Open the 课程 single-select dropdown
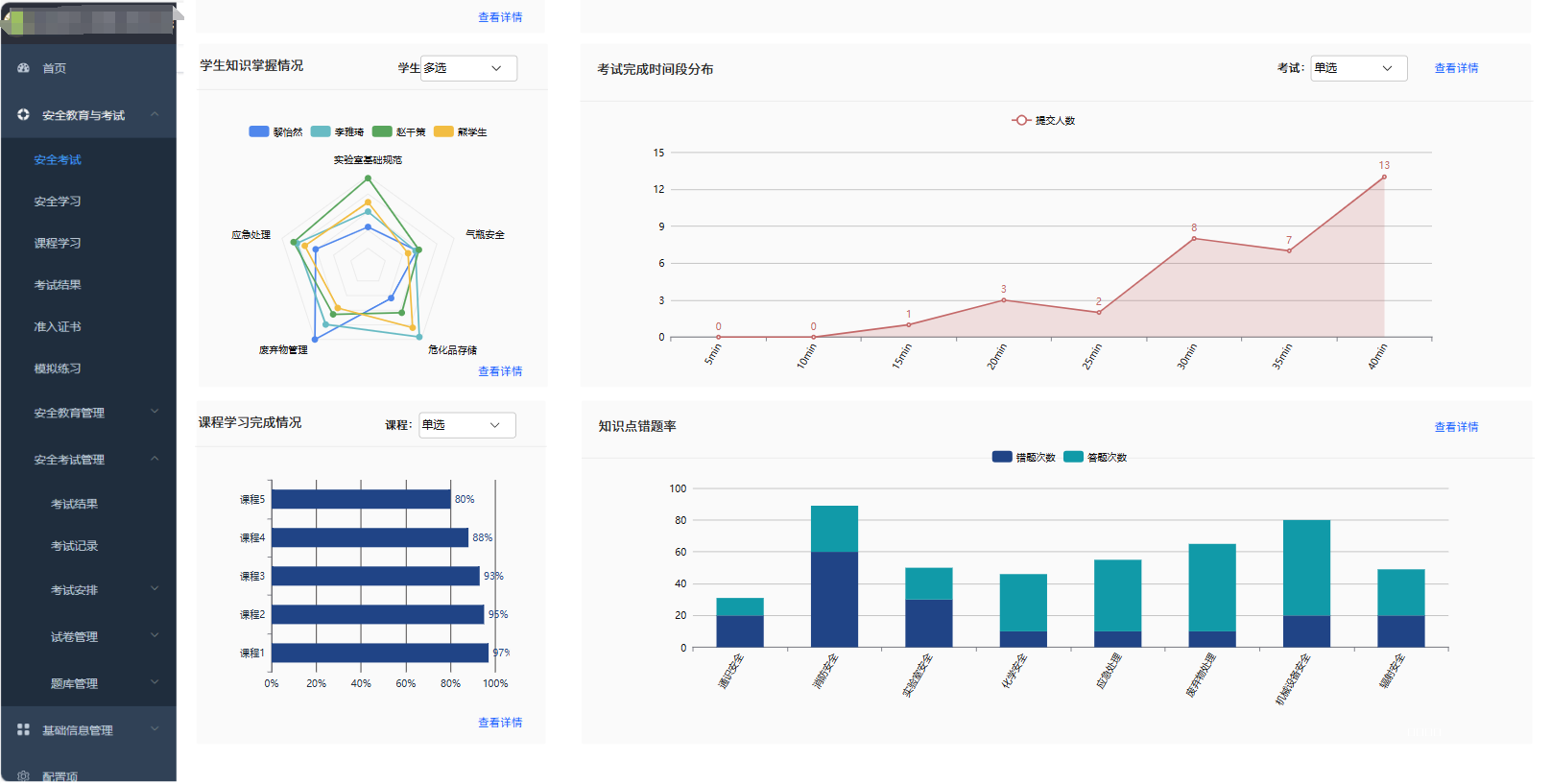1551x784 pixels. point(466,425)
